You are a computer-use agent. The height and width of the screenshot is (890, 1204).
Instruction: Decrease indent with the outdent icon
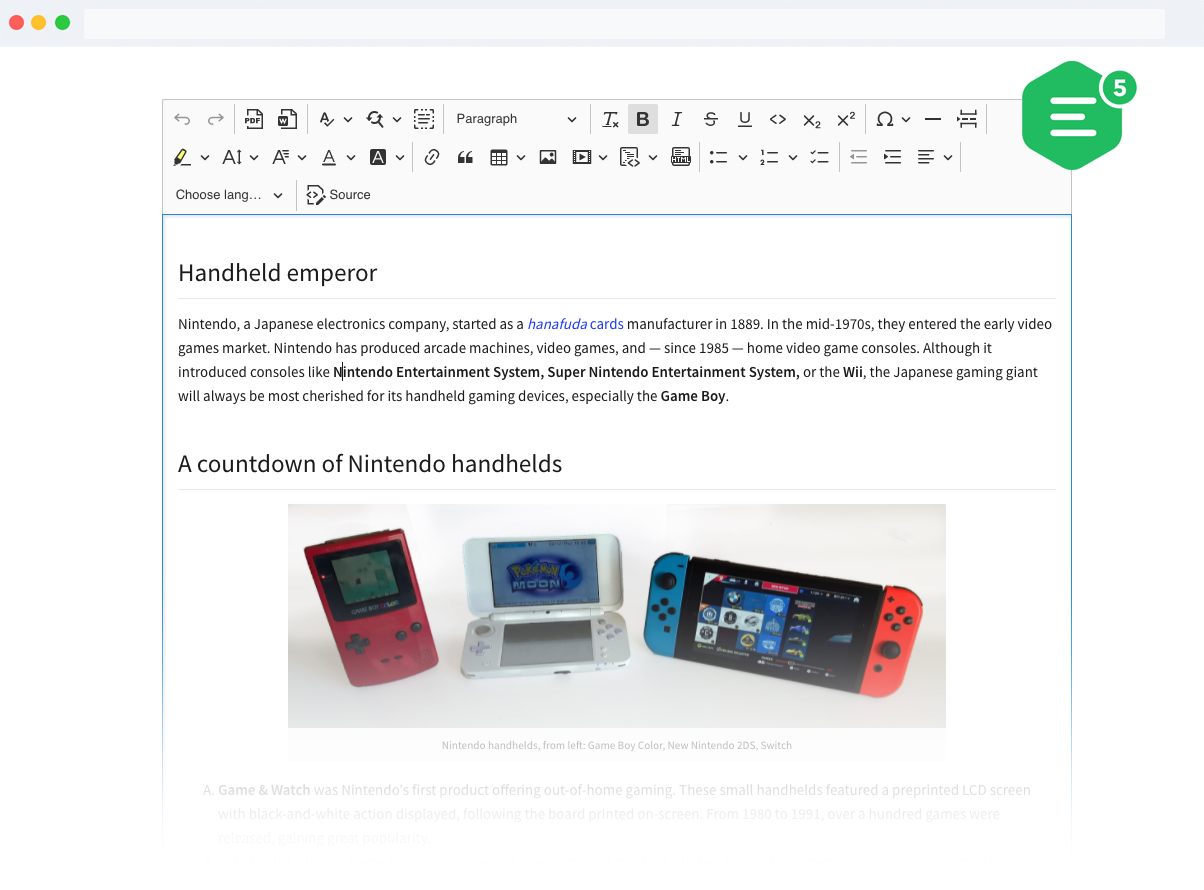(x=858, y=157)
